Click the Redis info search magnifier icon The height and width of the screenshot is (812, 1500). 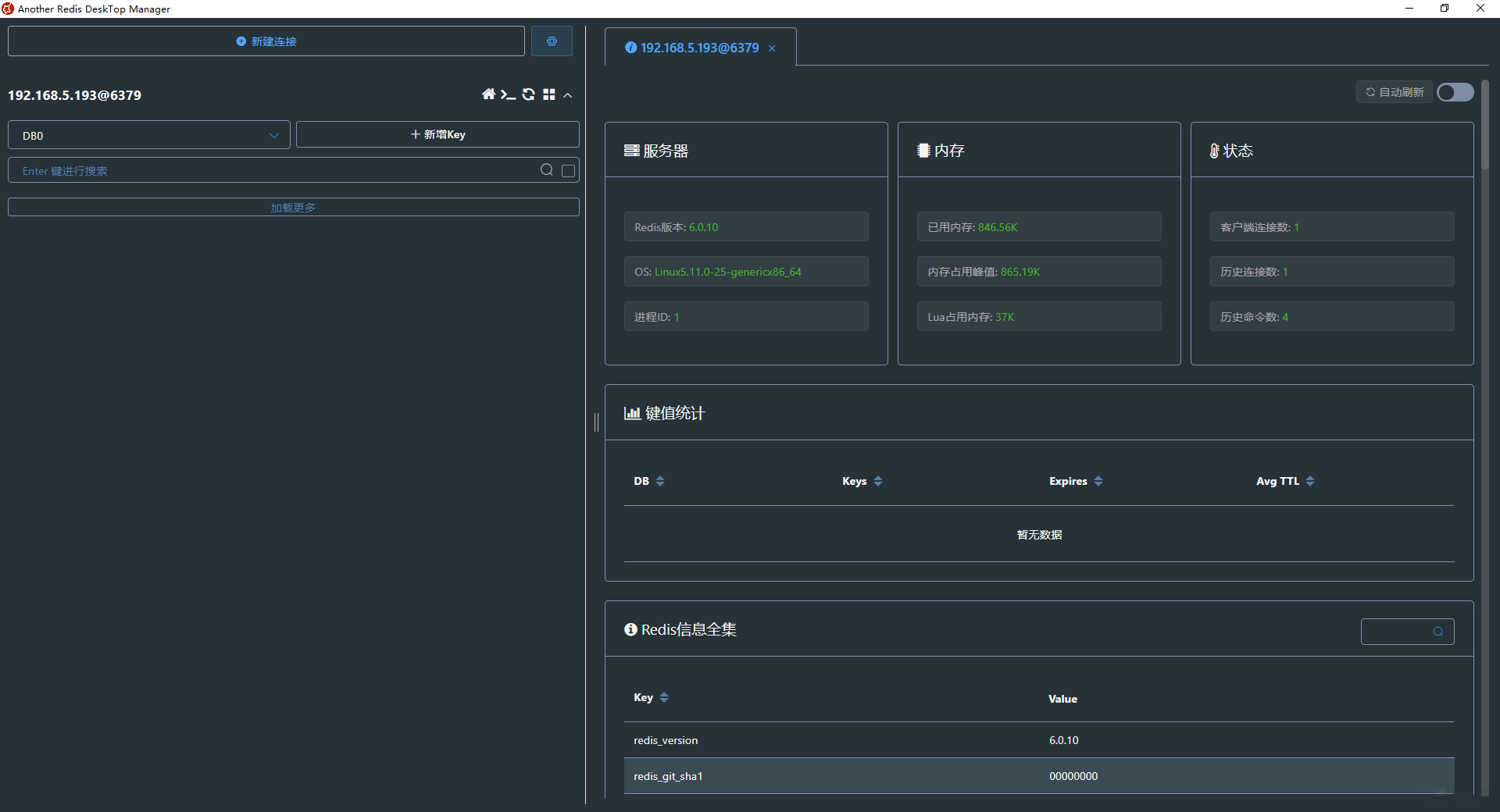click(x=1437, y=632)
